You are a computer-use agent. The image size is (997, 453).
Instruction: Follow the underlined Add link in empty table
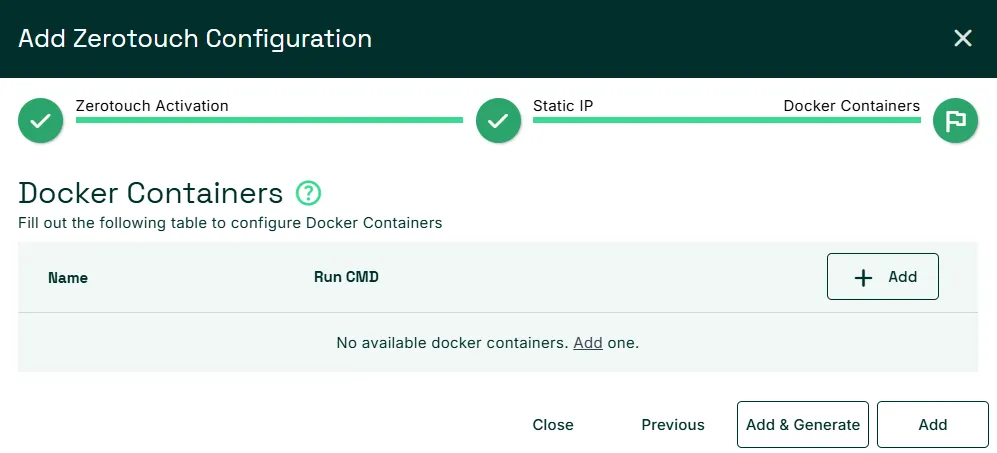pos(588,343)
